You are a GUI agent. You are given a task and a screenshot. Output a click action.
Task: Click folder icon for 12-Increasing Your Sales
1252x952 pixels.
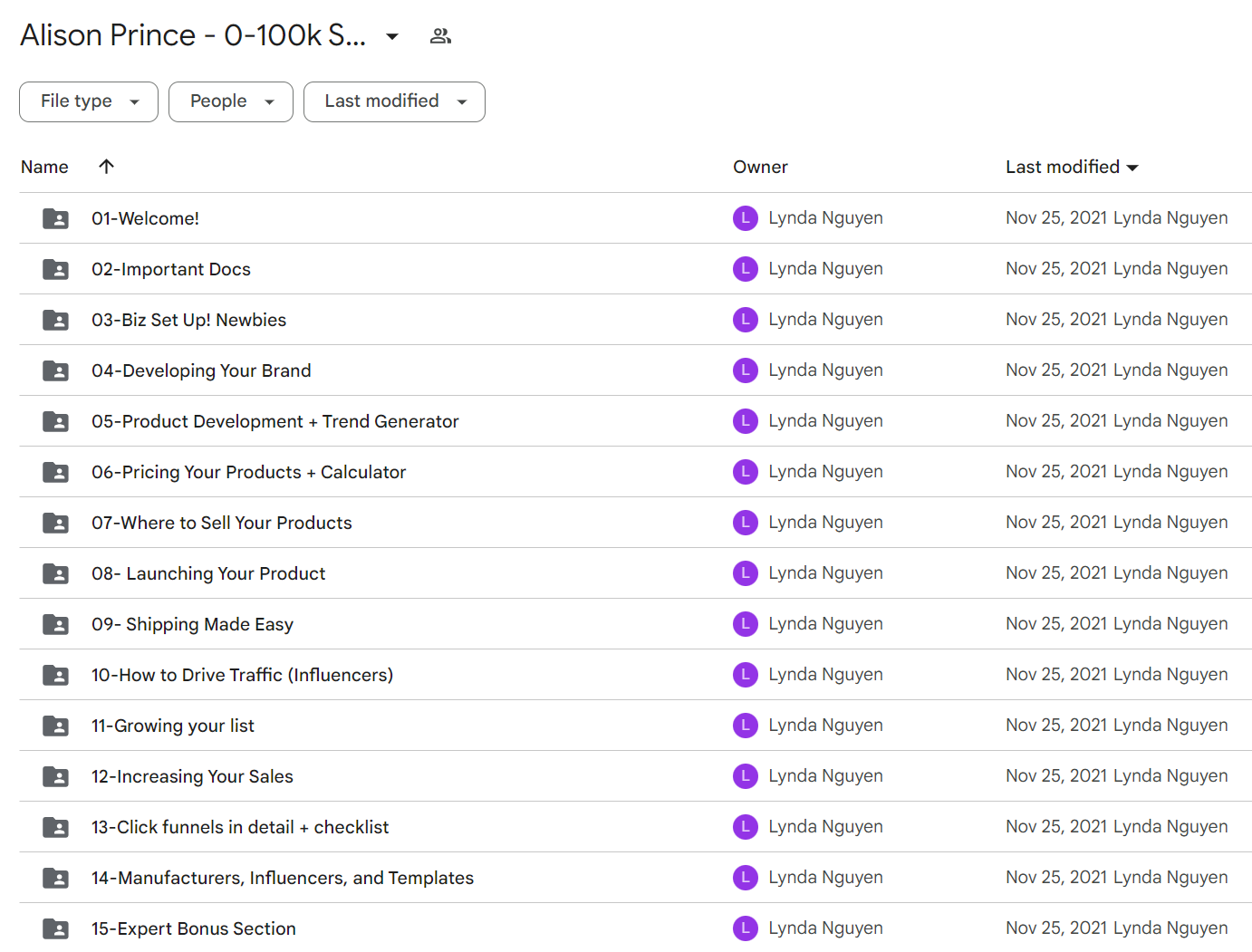[x=55, y=776]
